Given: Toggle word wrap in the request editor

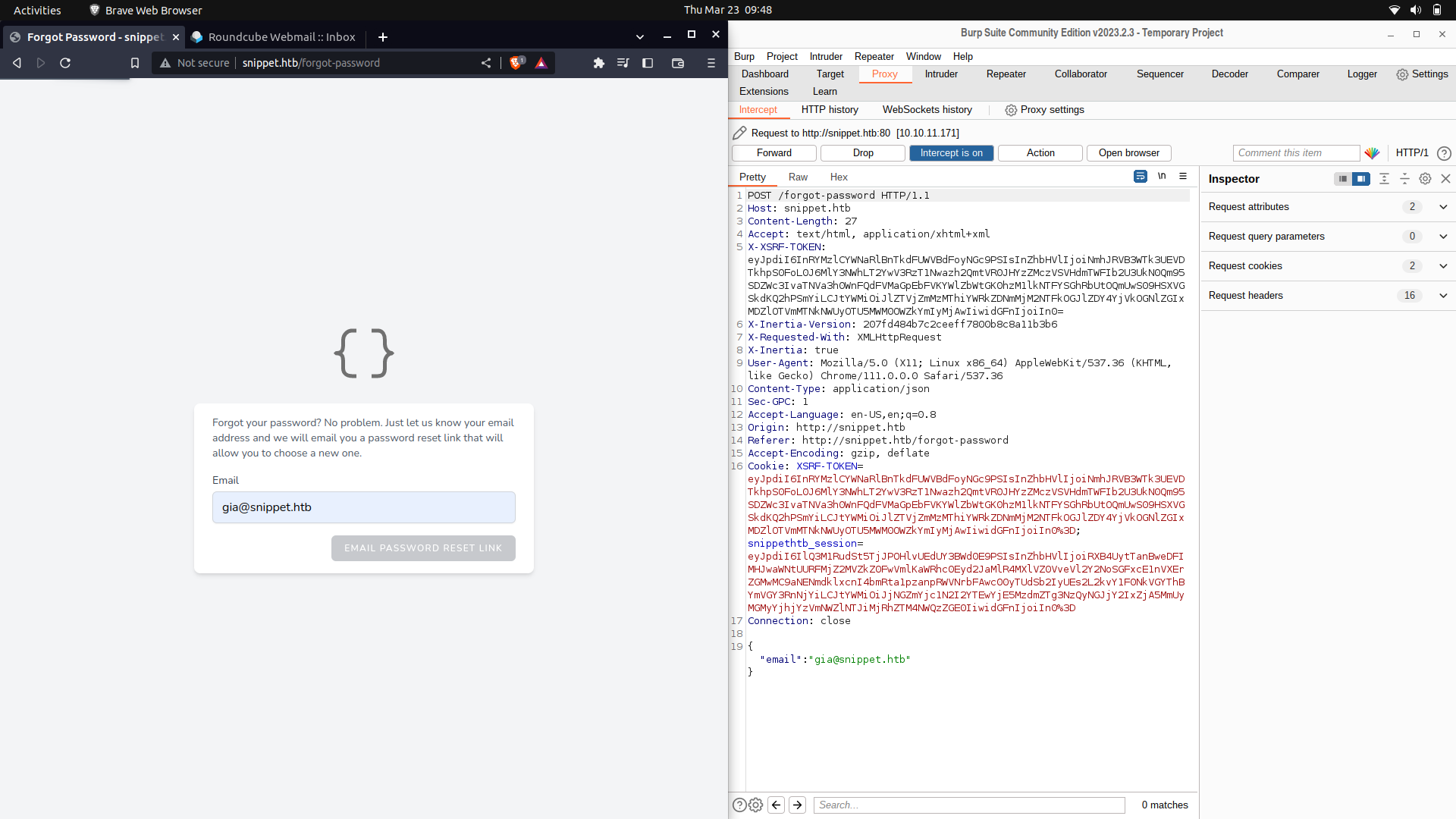Looking at the screenshot, I should [x=1140, y=176].
